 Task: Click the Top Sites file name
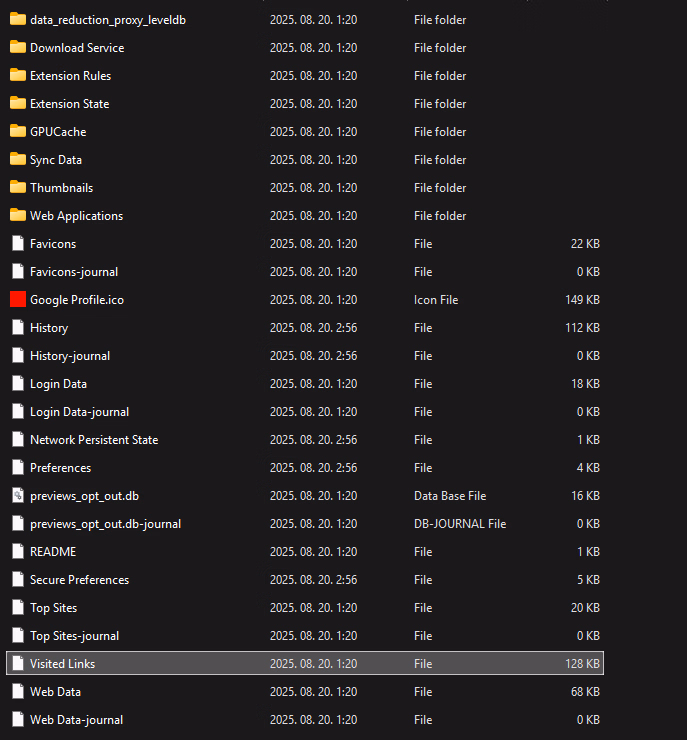pos(53,608)
